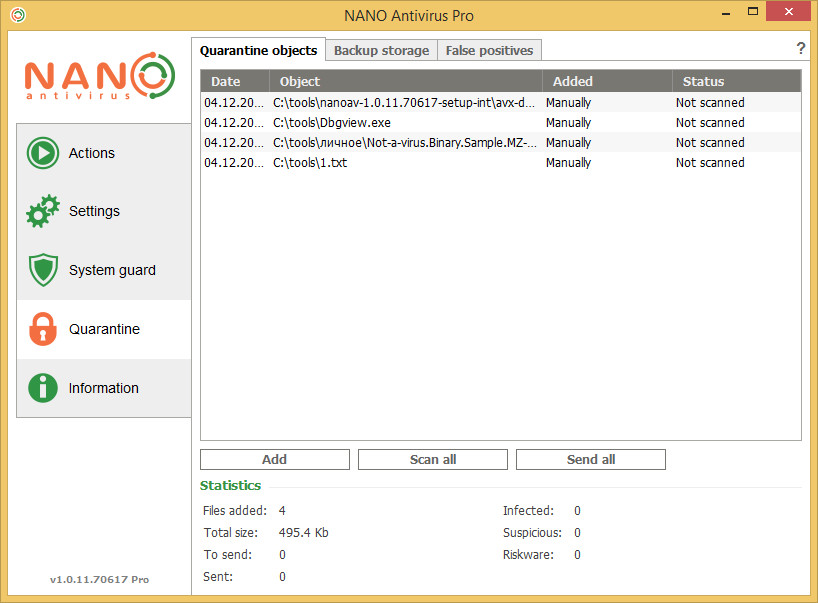This screenshot has width=818, height=603.
Task: Click Manually in the 1.txt row
Action: tap(569, 163)
